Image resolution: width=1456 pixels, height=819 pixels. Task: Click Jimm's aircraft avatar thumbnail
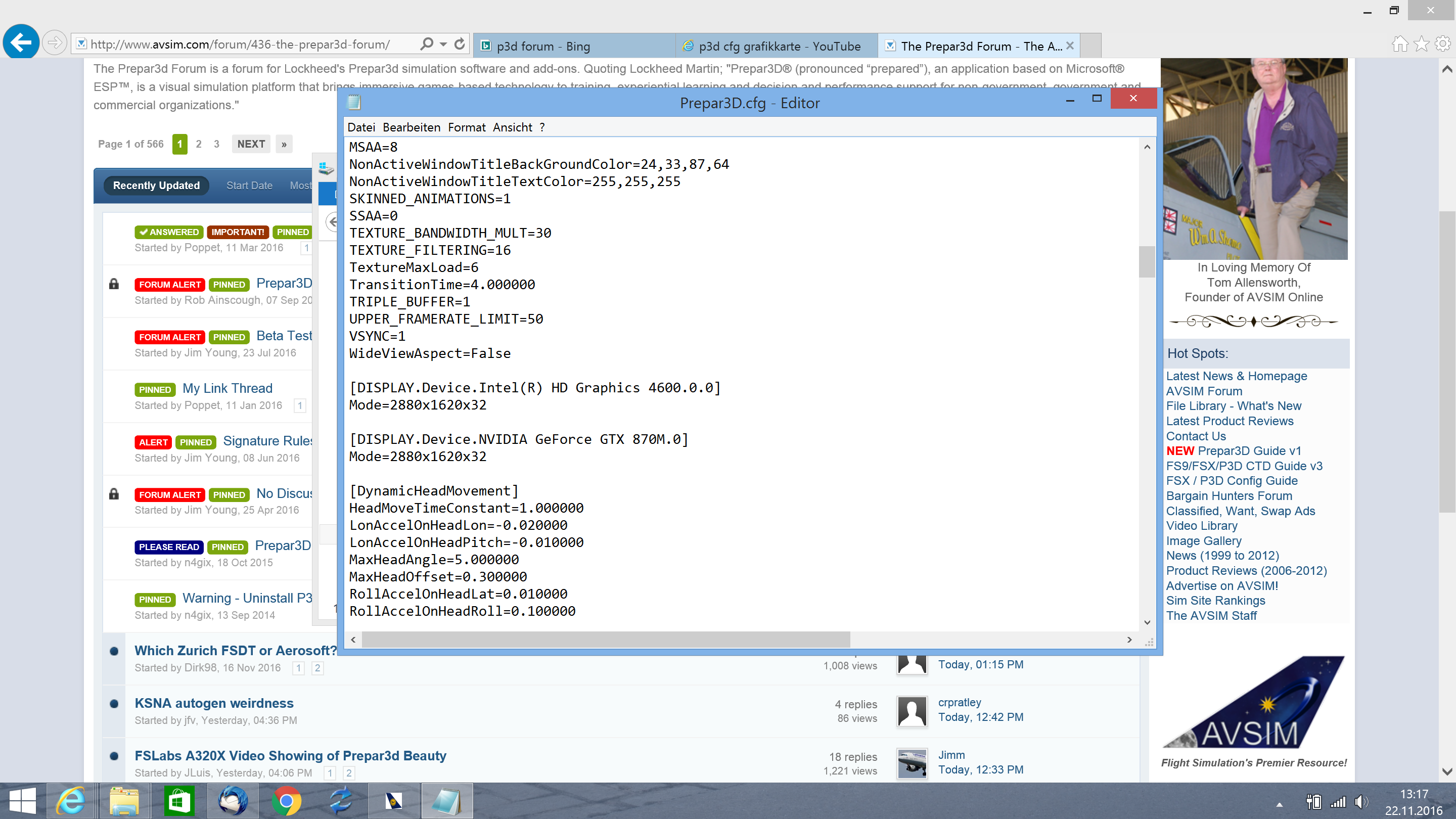click(x=912, y=763)
